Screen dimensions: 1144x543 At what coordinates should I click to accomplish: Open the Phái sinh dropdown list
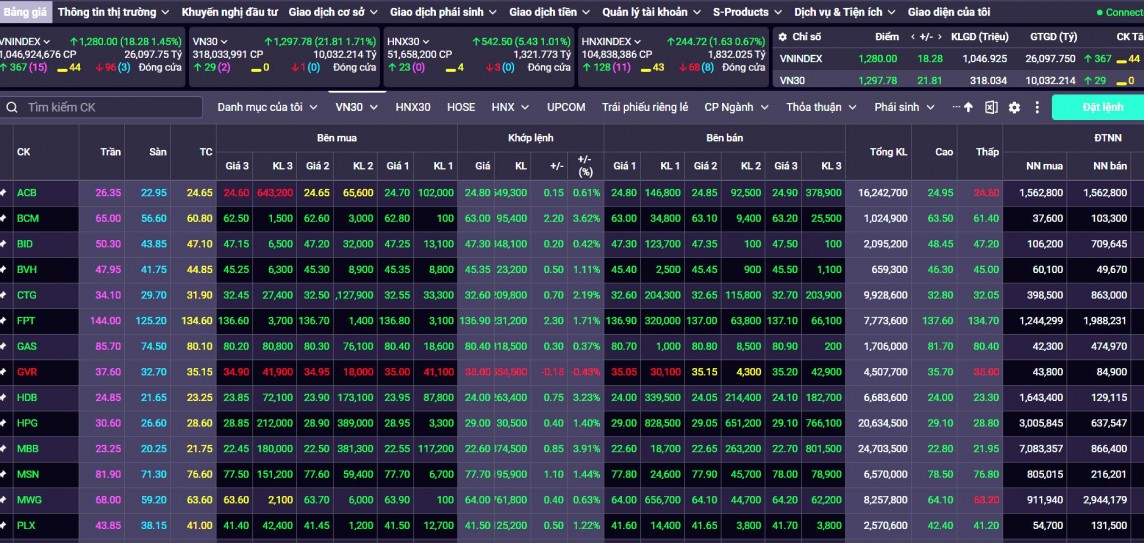coord(904,107)
